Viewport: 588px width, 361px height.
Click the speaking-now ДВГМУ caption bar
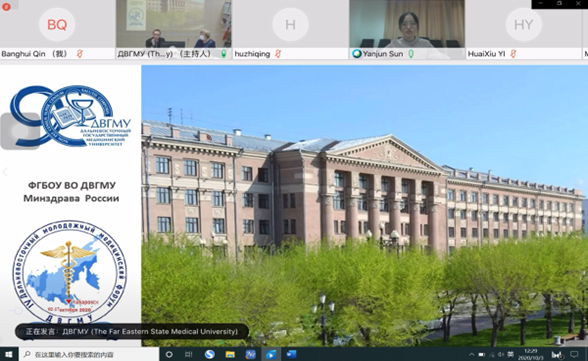(132, 332)
